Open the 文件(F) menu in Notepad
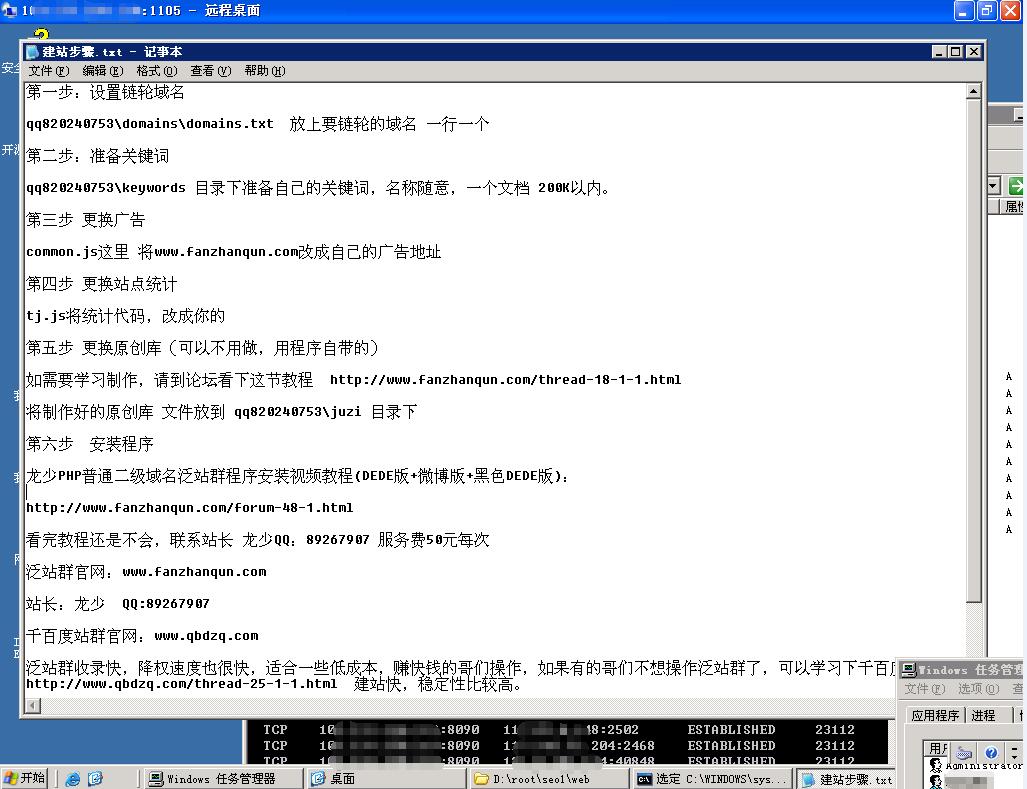Viewport: 1027px width, 789px height. click(x=48, y=71)
